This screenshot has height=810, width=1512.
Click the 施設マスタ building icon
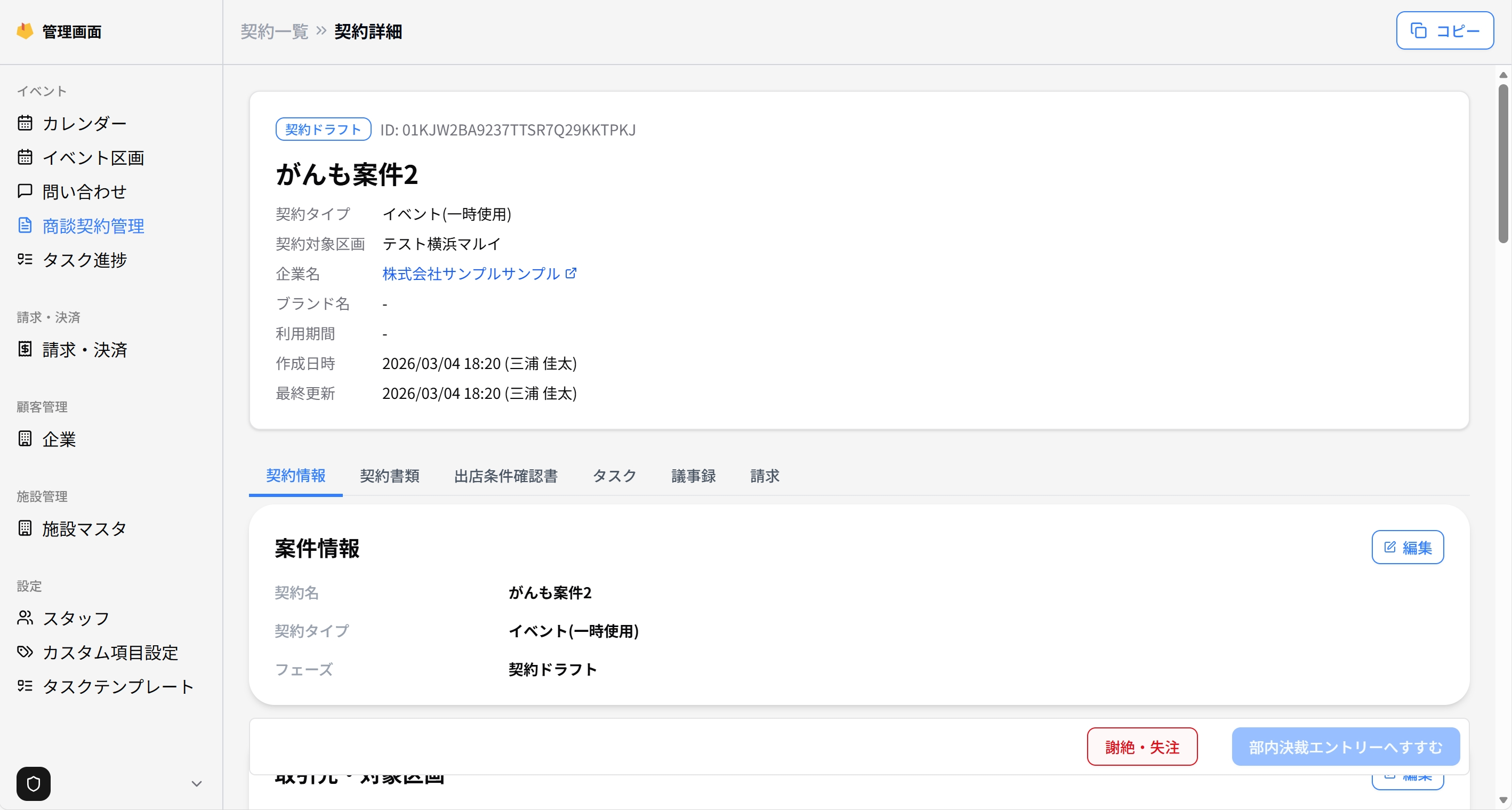click(x=25, y=528)
